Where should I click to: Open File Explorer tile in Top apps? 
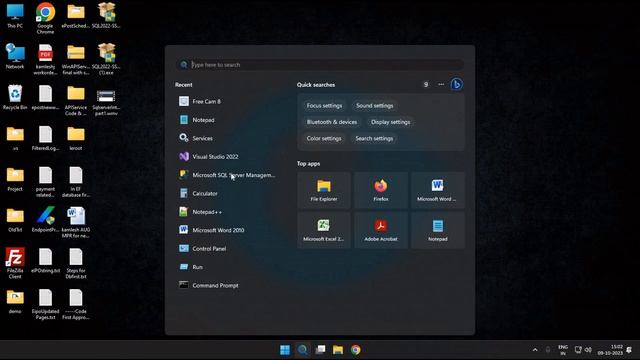[324, 190]
